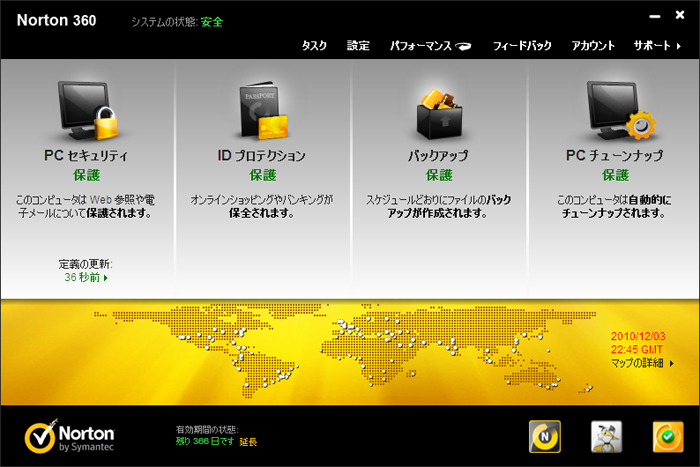The image size is (700, 467).
Task: Open the アカウント menu item
Action: point(593,46)
